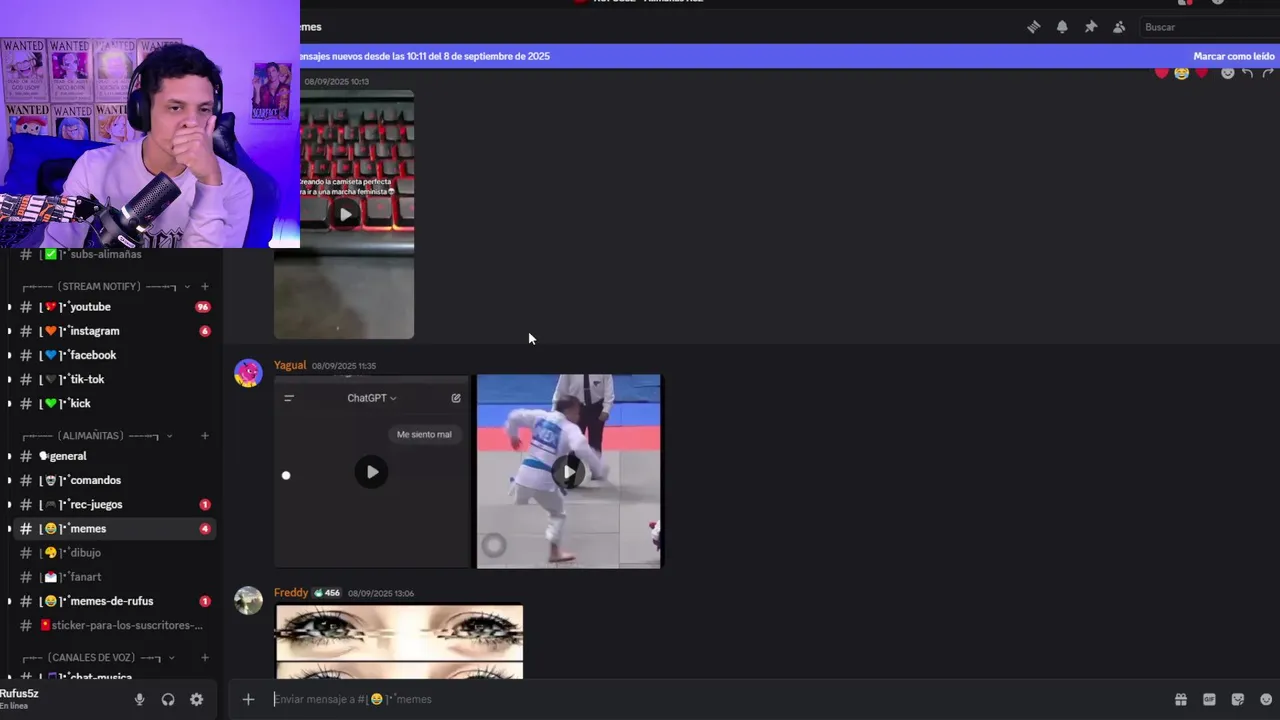Expand threads arrow beside instagram channel
Viewport: 1280px width, 720px height.
pyautogui.click(x=9, y=331)
